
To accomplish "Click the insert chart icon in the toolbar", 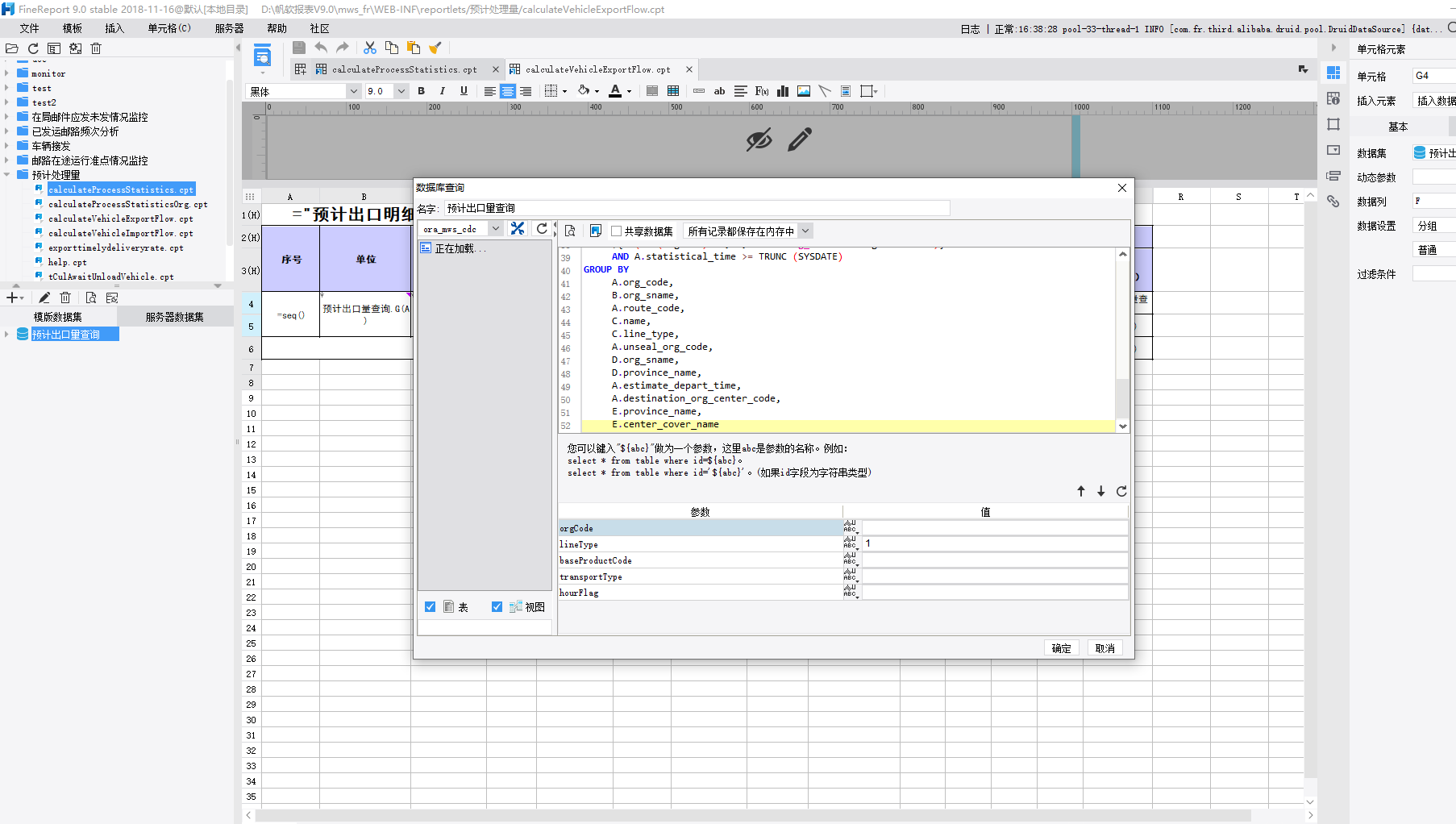I will pyautogui.click(x=783, y=91).
